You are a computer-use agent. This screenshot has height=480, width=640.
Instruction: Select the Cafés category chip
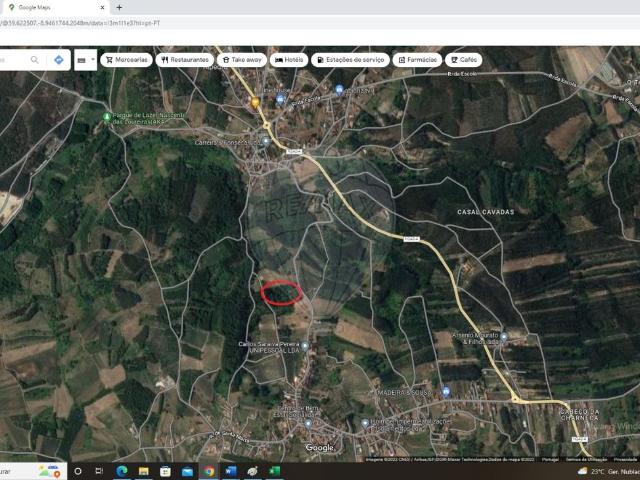click(x=464, y=60)
